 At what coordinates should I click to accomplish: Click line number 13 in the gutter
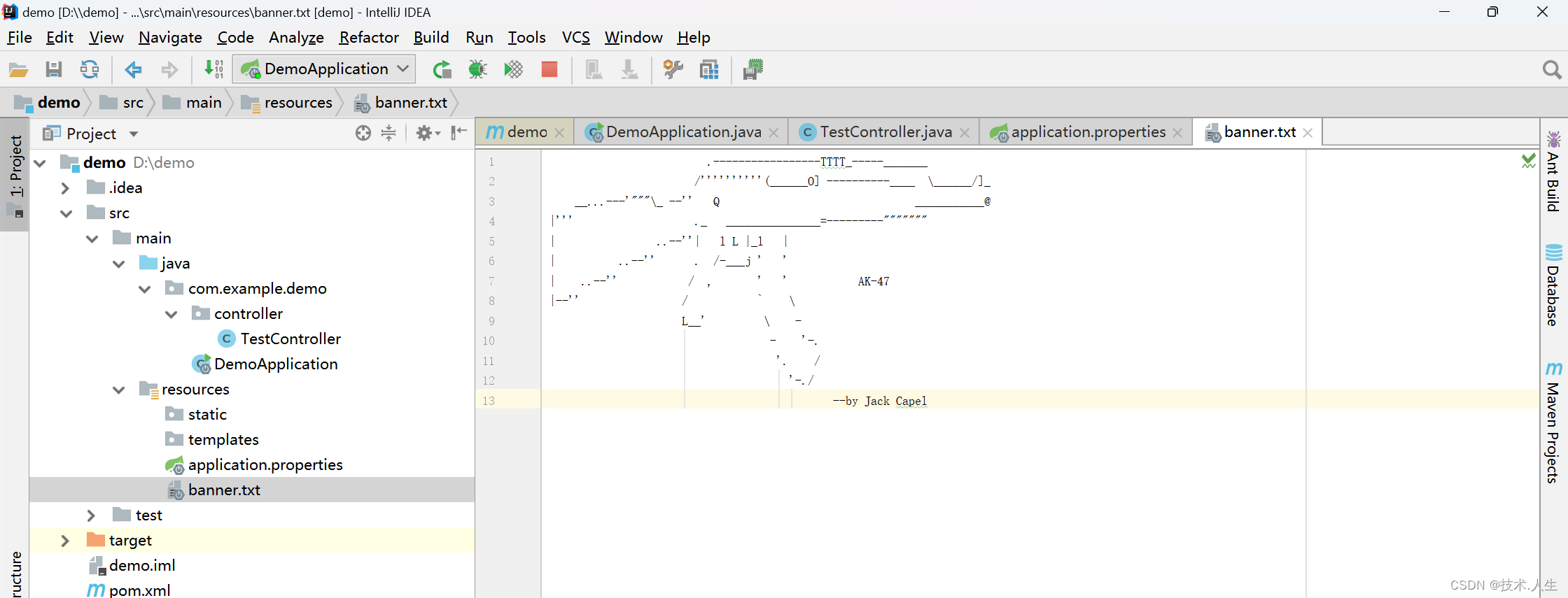click(489, 401)
